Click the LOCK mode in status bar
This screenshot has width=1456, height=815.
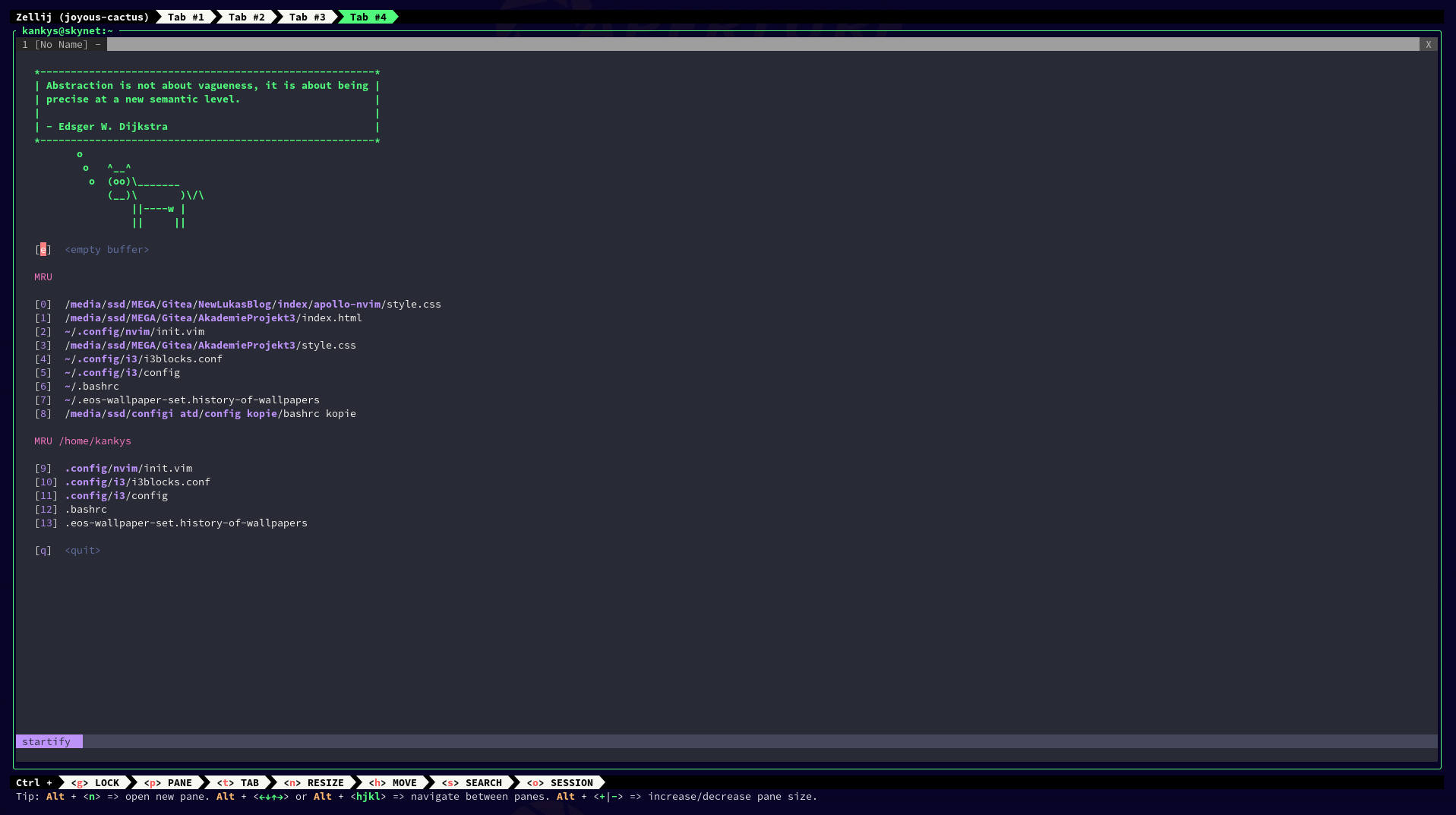click(95, 783)
